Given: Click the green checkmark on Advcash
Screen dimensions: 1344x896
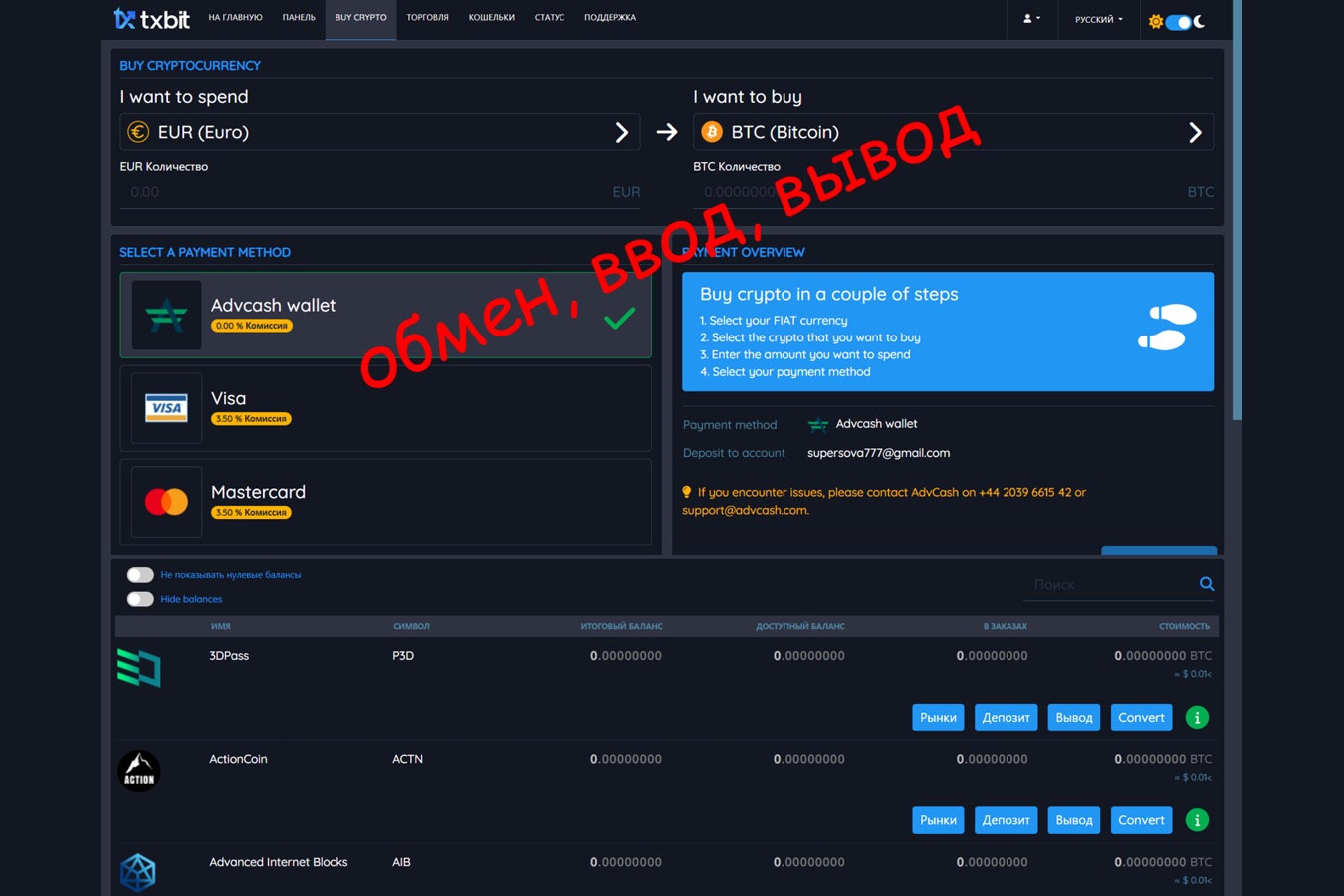Looking at the screenshot, I should coord(619,318).
